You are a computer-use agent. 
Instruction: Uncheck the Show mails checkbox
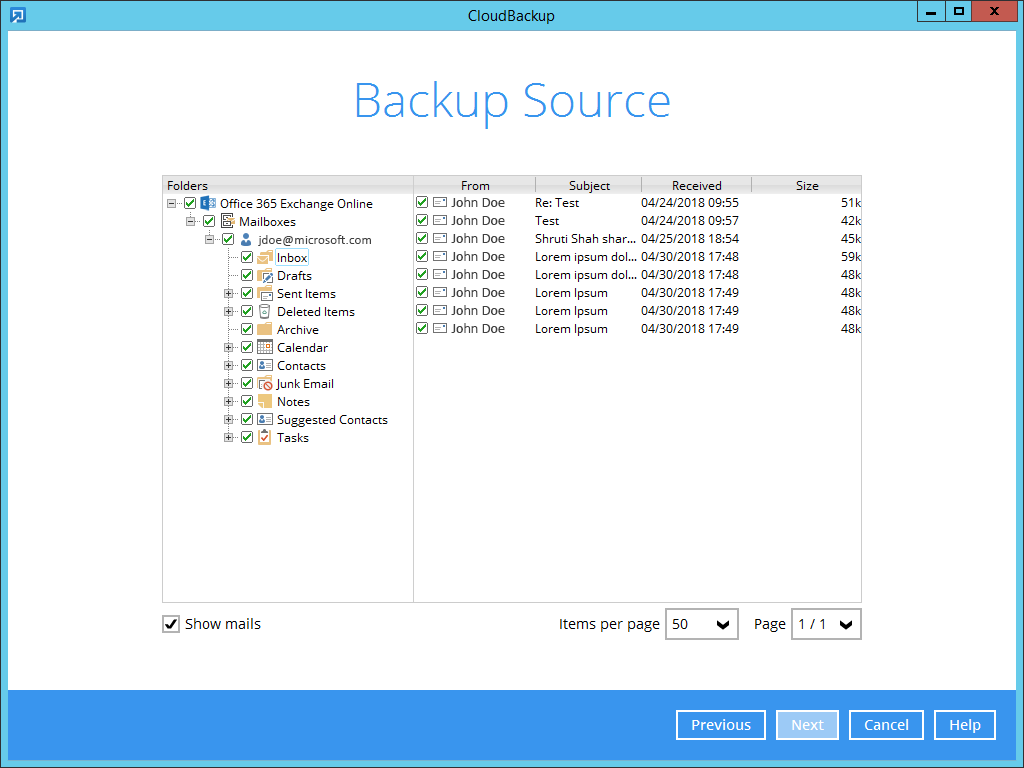tap(171, 624)
